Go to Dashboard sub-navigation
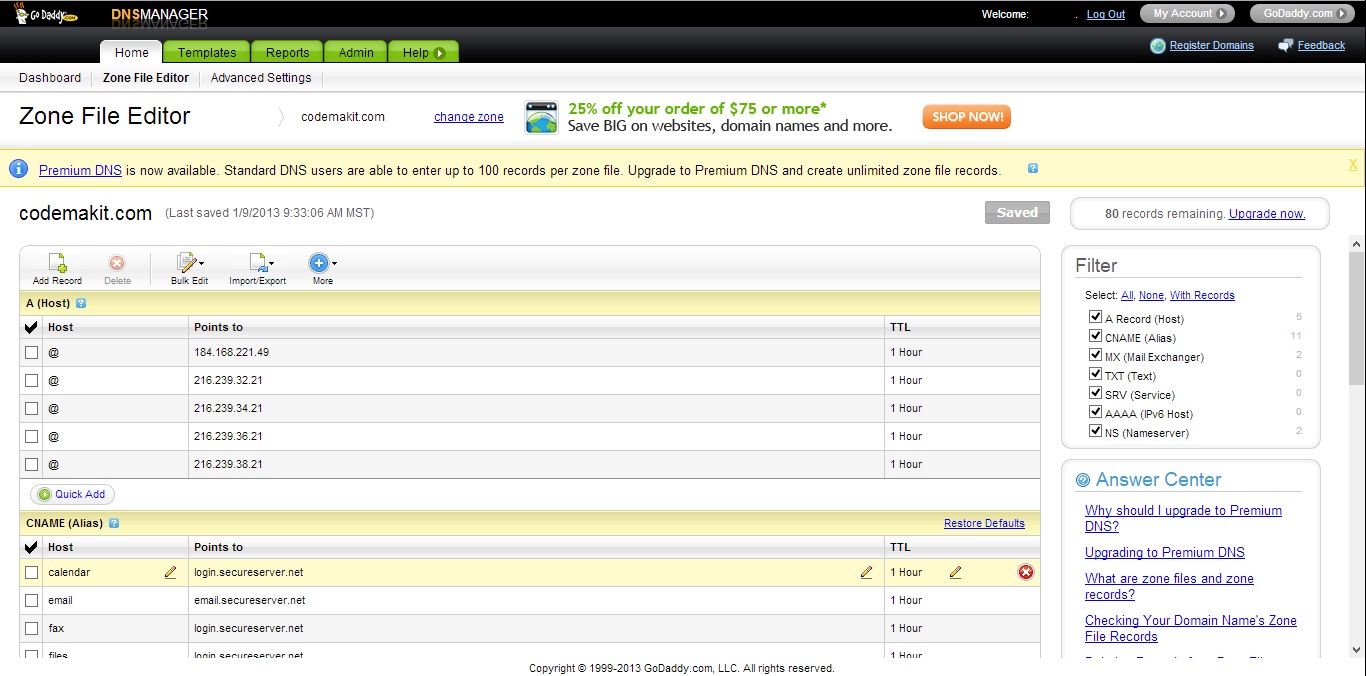 (x=50, y=78)
